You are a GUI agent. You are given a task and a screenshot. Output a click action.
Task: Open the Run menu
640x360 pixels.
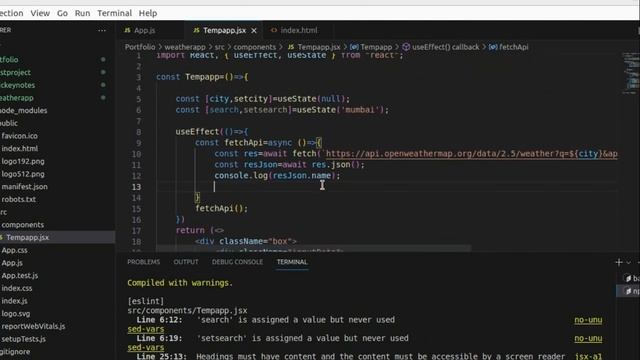tap(82, 13)
